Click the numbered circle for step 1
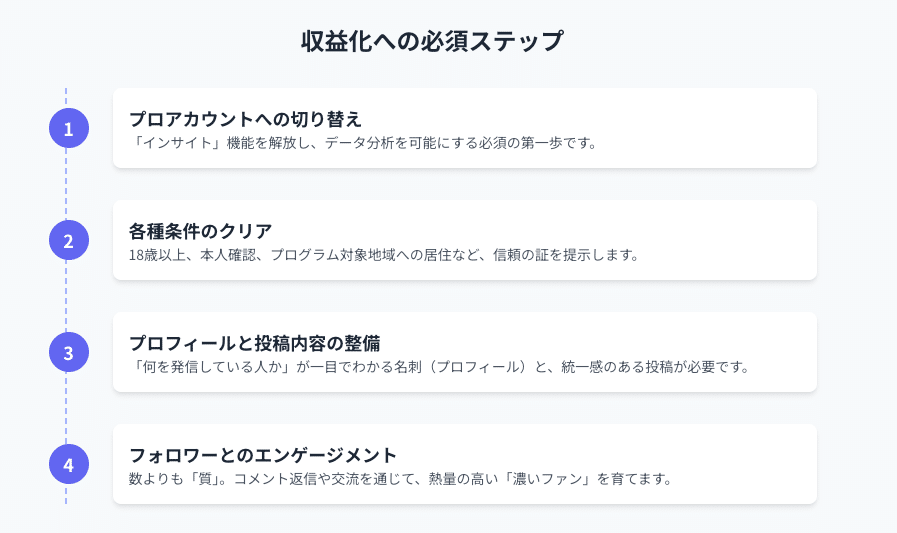Screen dimensions: 897x533 (68, 128)
